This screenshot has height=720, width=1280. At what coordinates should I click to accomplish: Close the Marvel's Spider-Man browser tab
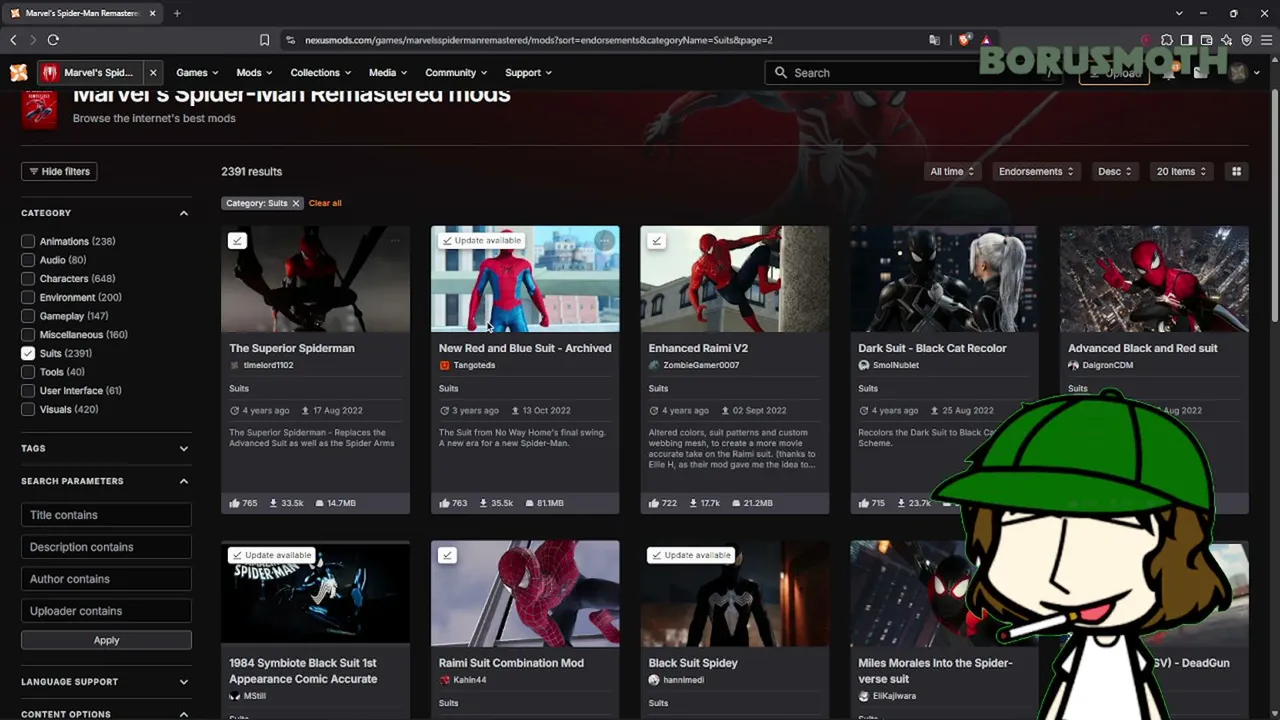pyautogui.click(x=153, y=13)
